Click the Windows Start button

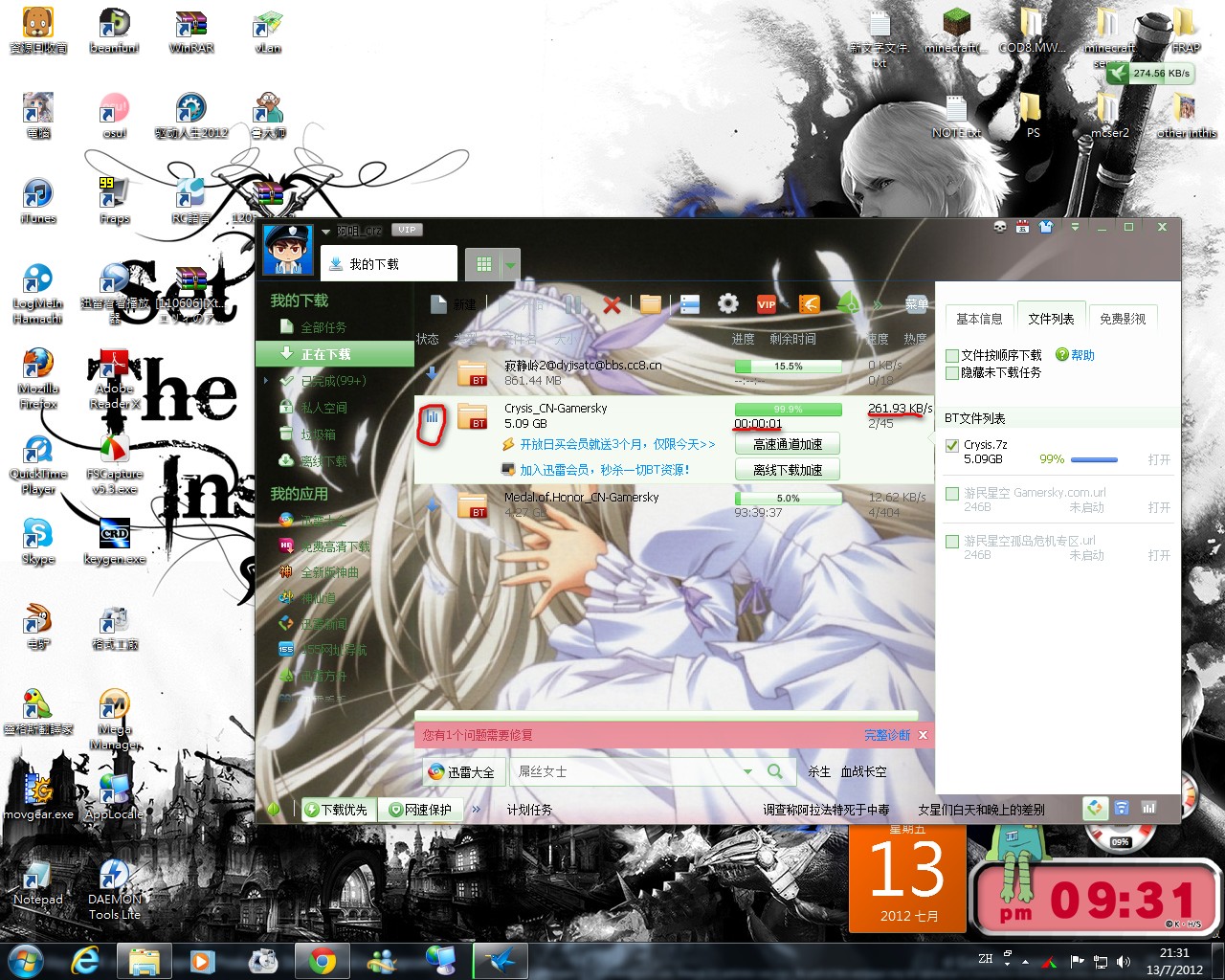pos(25,960)
